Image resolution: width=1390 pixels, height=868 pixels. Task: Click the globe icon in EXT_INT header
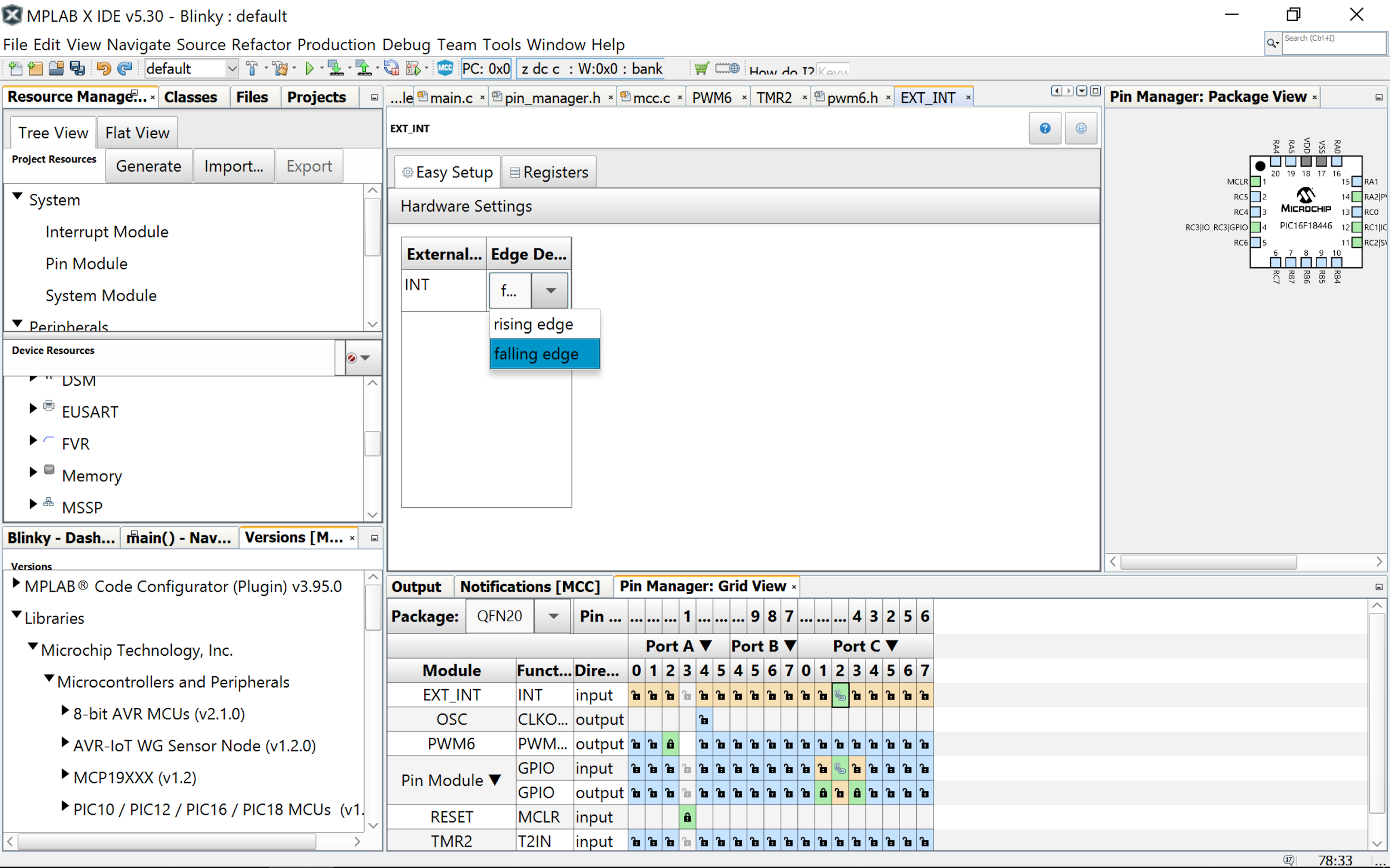tap(1081, 128)
